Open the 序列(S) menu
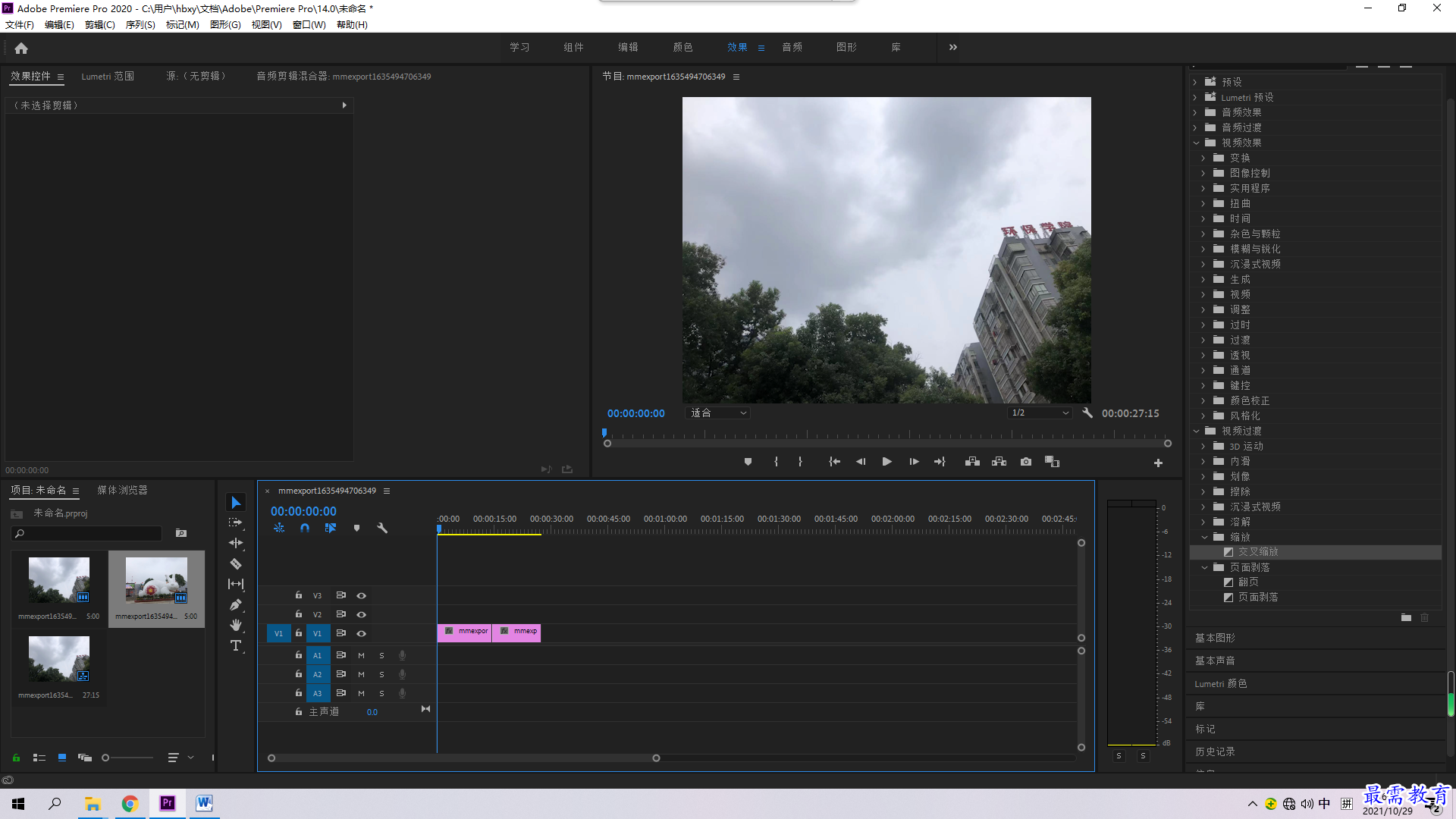The height and width of the screenshot is (819, 1456). point(140,25)
